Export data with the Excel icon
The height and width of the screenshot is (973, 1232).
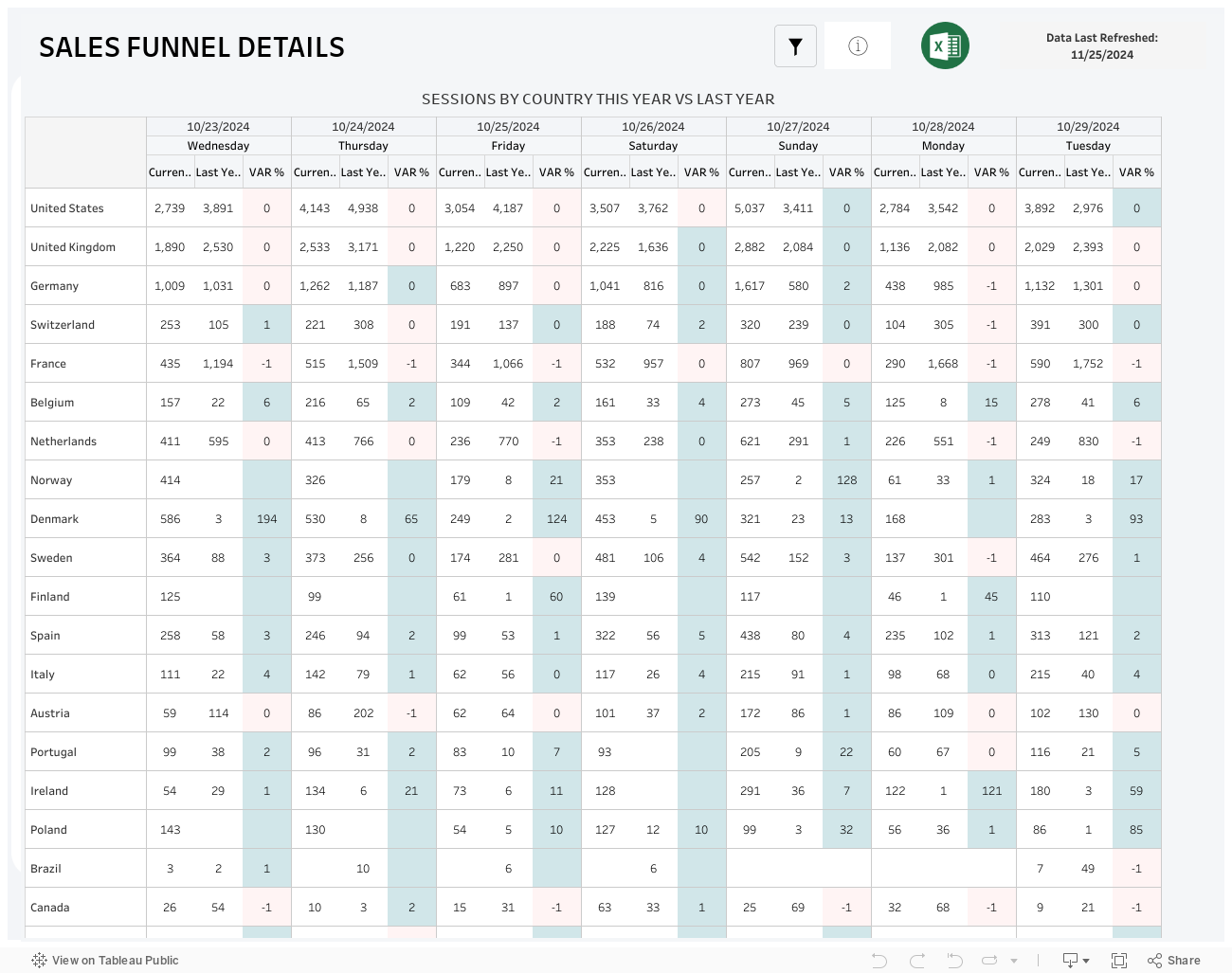point(945,45)
